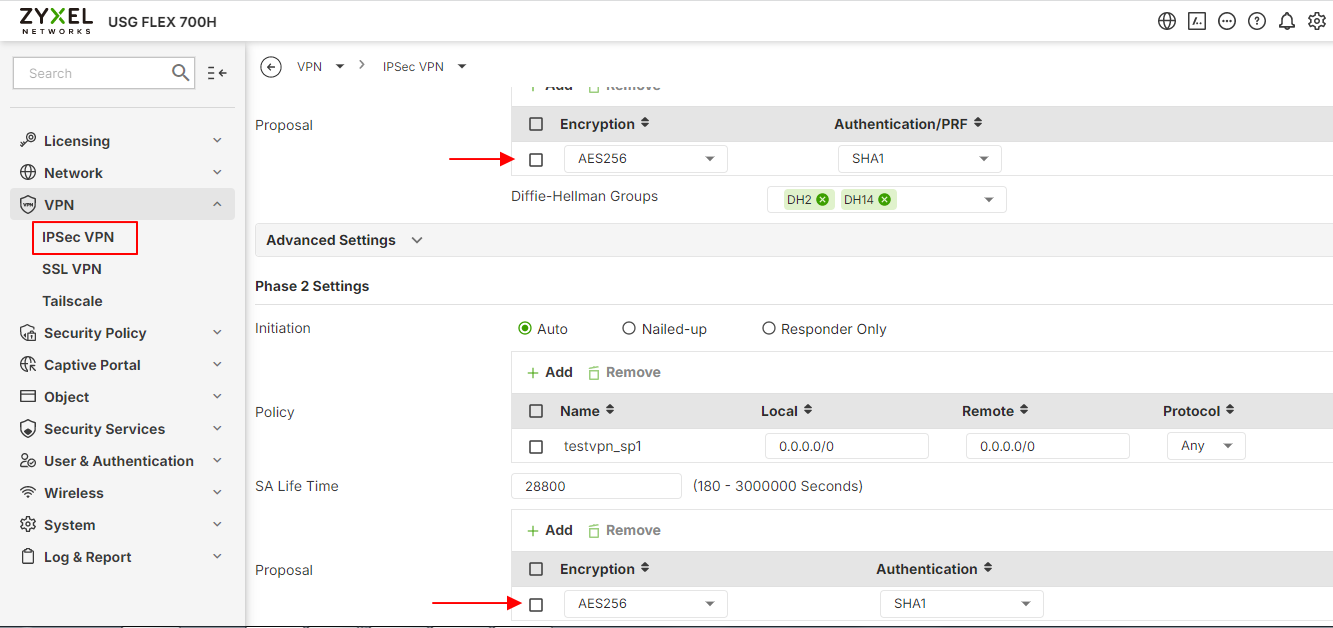Select the Nailed-up initiation radio button
This screenshot has height=628, width=1333.
[x=629, y=328]
